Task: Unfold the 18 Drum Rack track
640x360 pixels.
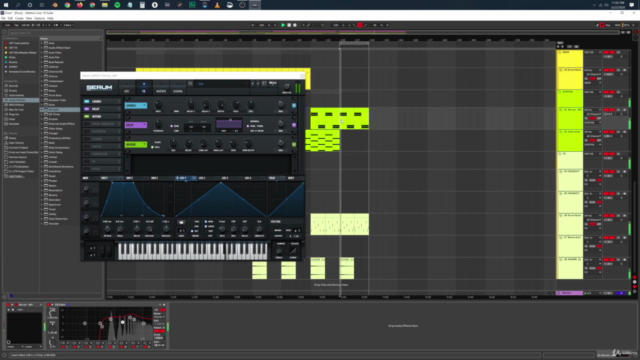Action: click(560, 70)
